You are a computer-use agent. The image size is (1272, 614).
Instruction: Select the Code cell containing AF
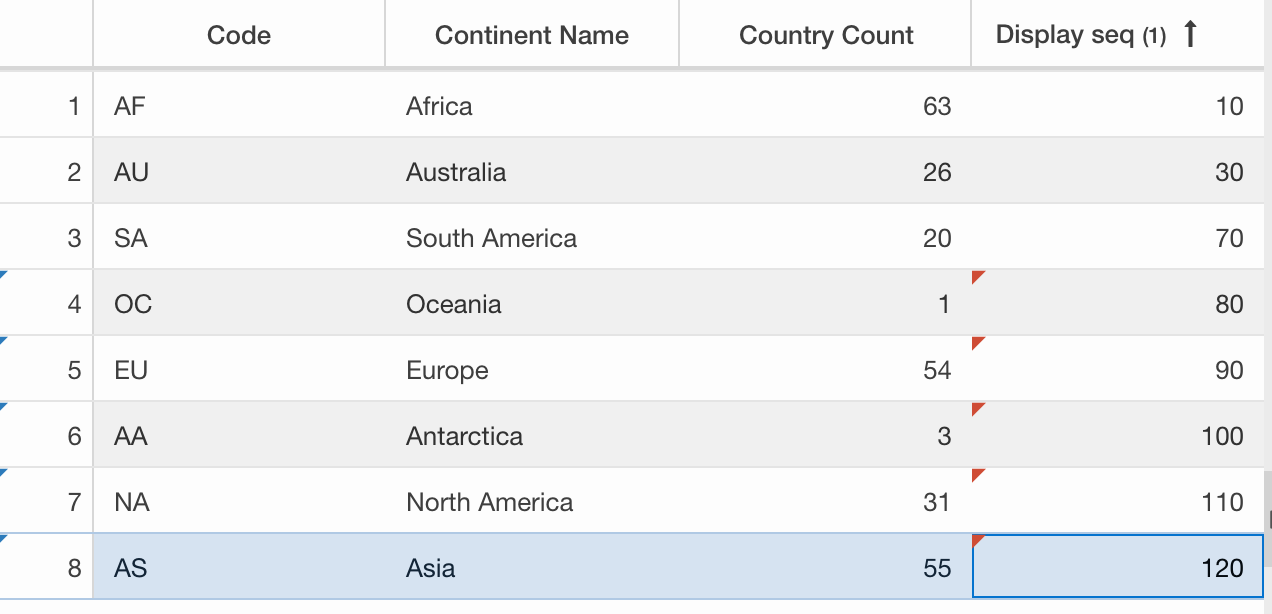click(x=239, y=105)
